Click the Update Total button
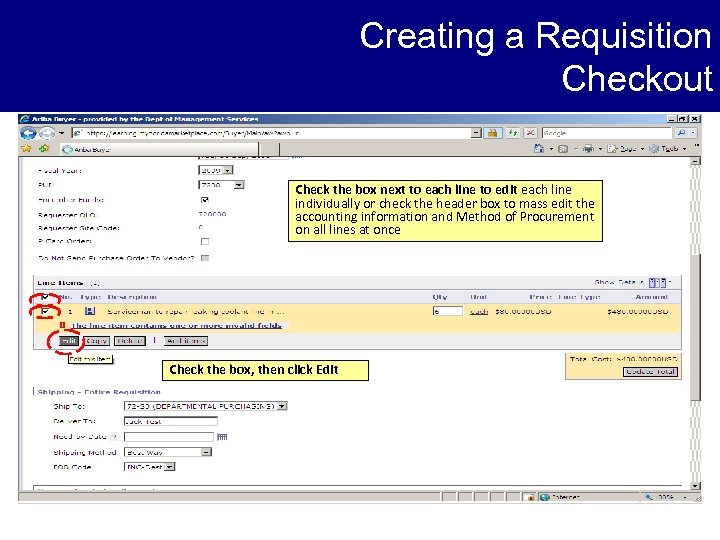The height and width of the screenshot is (540, 720). coord(650,372)
